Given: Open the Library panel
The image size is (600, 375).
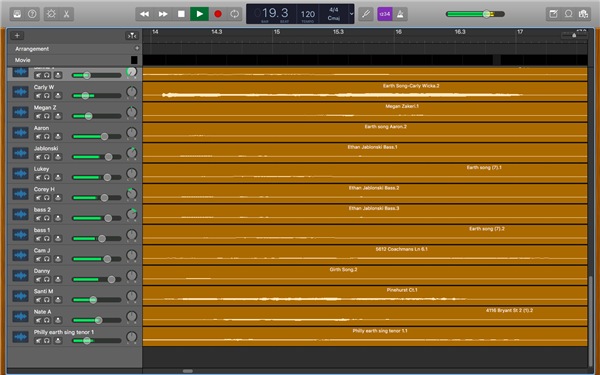Looking at the screenshot, I should point(17,14).
